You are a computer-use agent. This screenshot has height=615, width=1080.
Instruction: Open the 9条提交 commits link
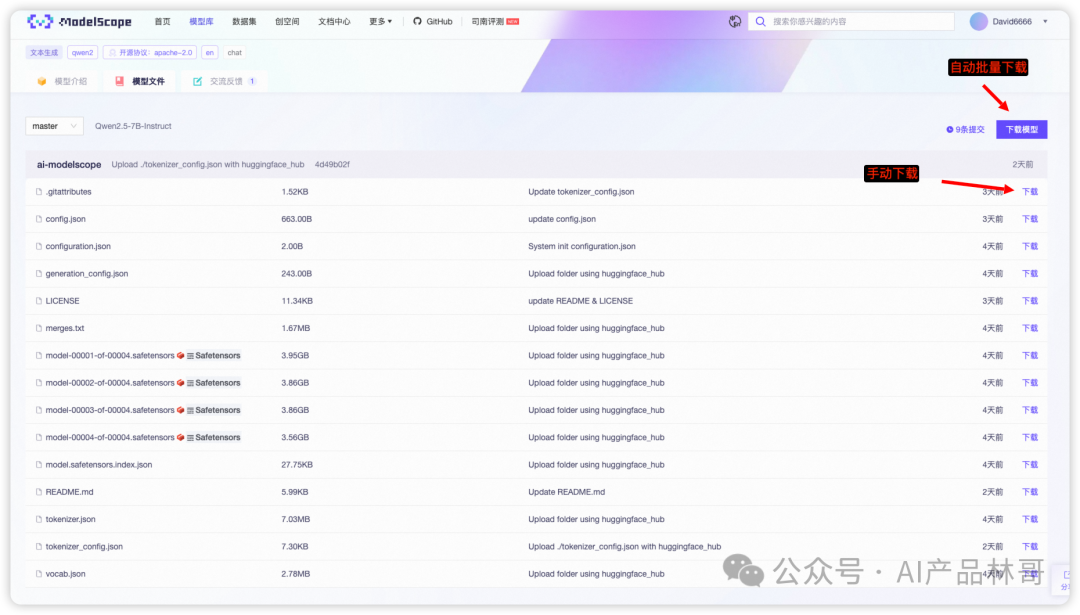(x=966, y=129)
